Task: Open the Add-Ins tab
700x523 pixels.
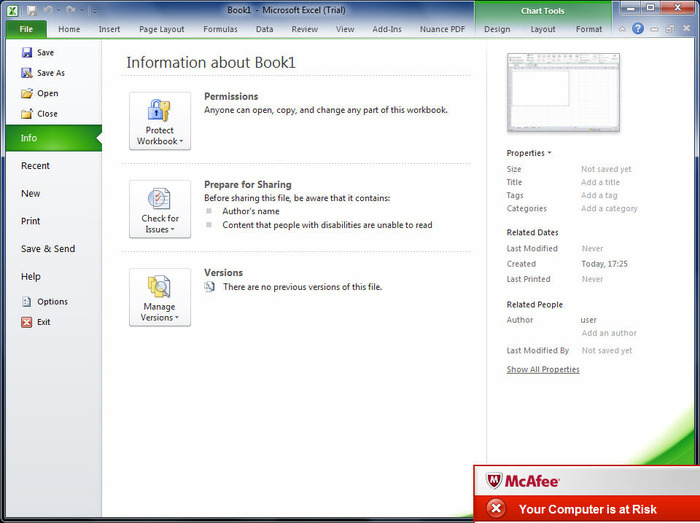Action: tap(387, 29)
